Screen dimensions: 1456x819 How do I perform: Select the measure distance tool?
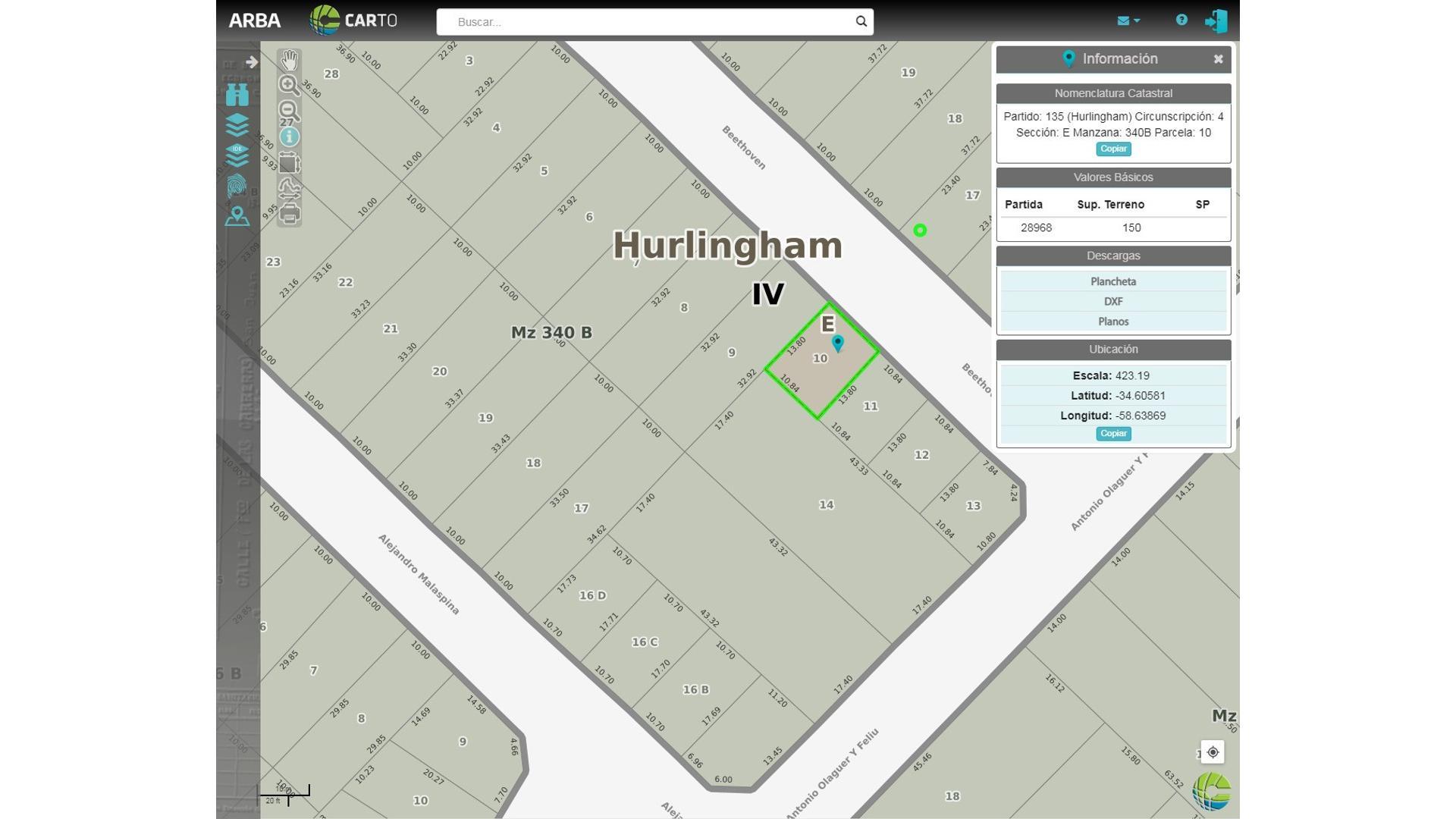coord(289,188)
